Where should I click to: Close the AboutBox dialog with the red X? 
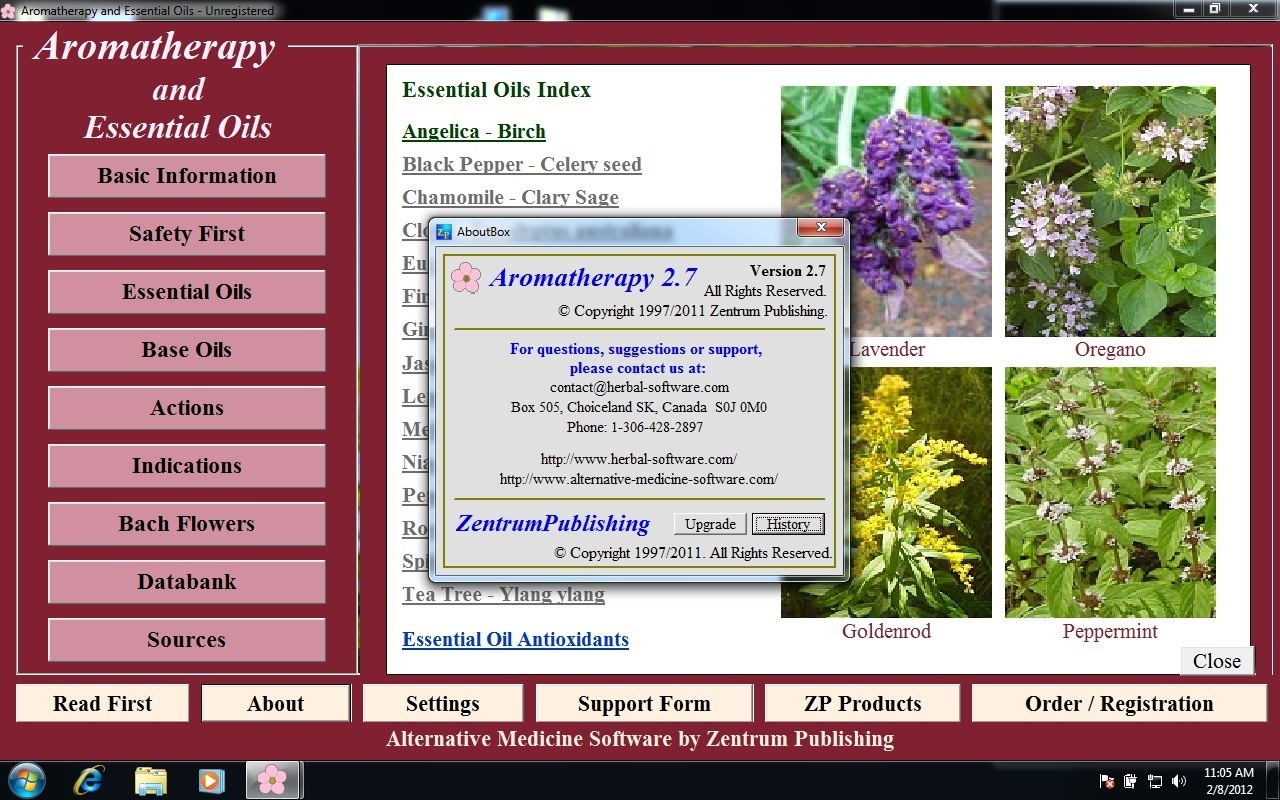[821, 229]
